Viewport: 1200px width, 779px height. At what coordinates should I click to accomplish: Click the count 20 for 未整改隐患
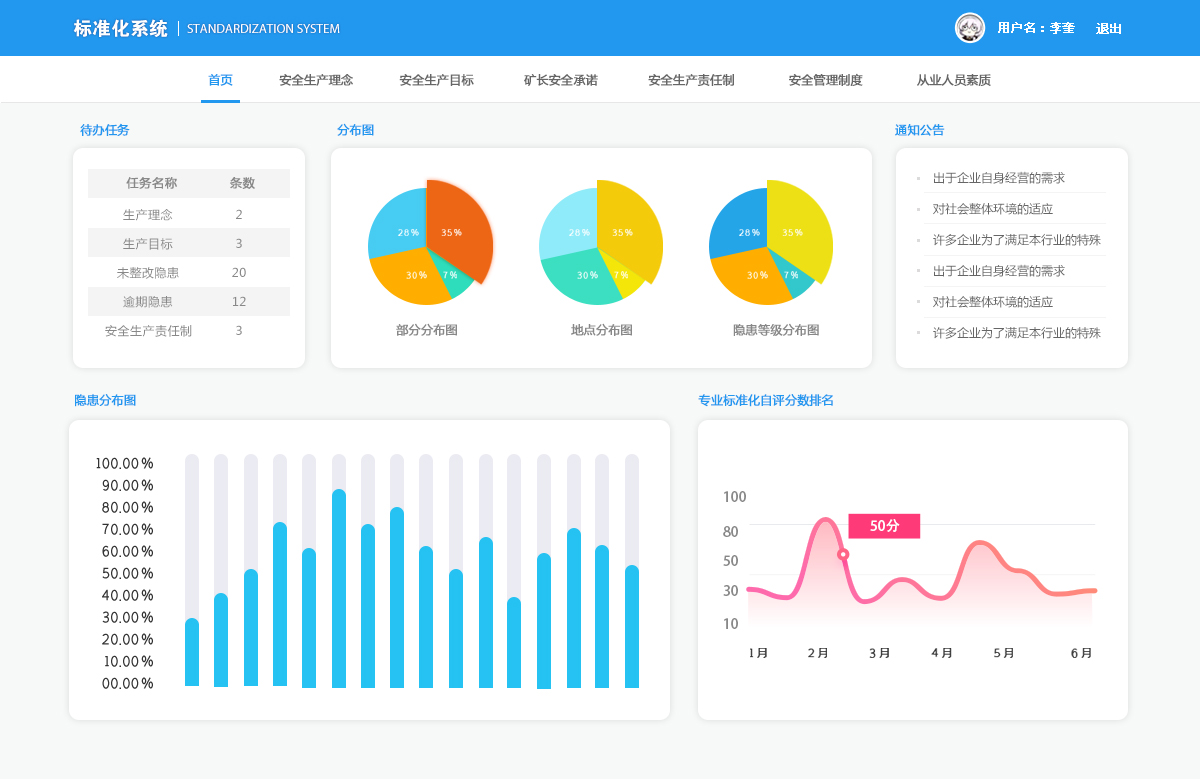pos(239,272)
